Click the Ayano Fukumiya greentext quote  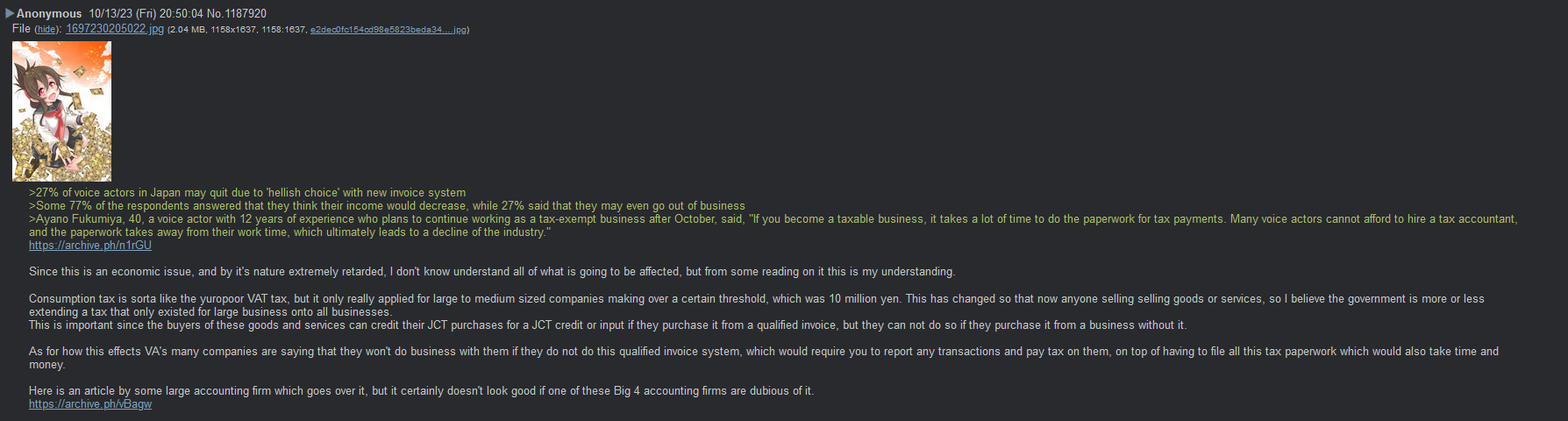point(772,219)
